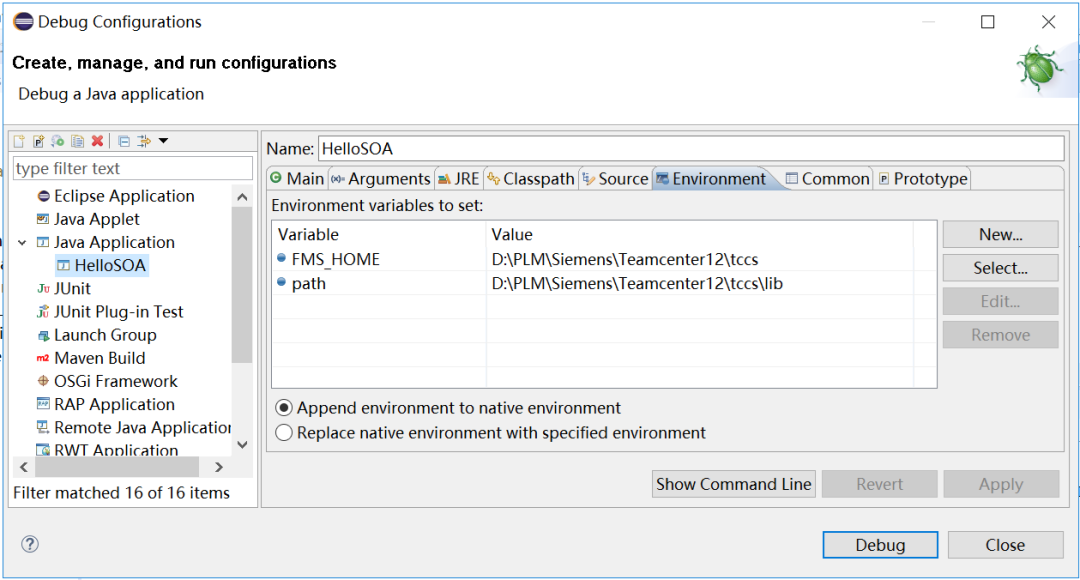Click the link with prototype icon
Image resolution: width=1080 pixels, height=580 pixels.
click(144, 141)
